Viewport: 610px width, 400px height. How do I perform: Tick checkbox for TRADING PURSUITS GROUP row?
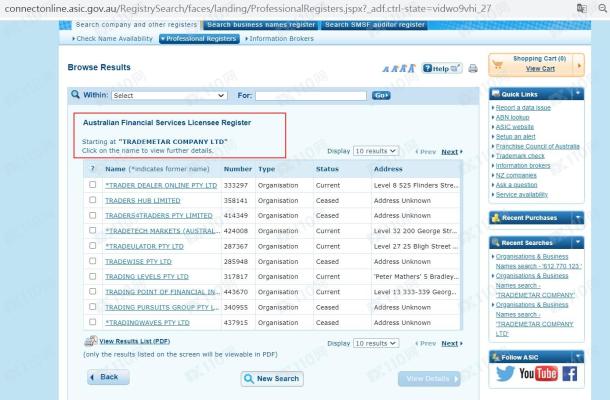coord(92,307)
